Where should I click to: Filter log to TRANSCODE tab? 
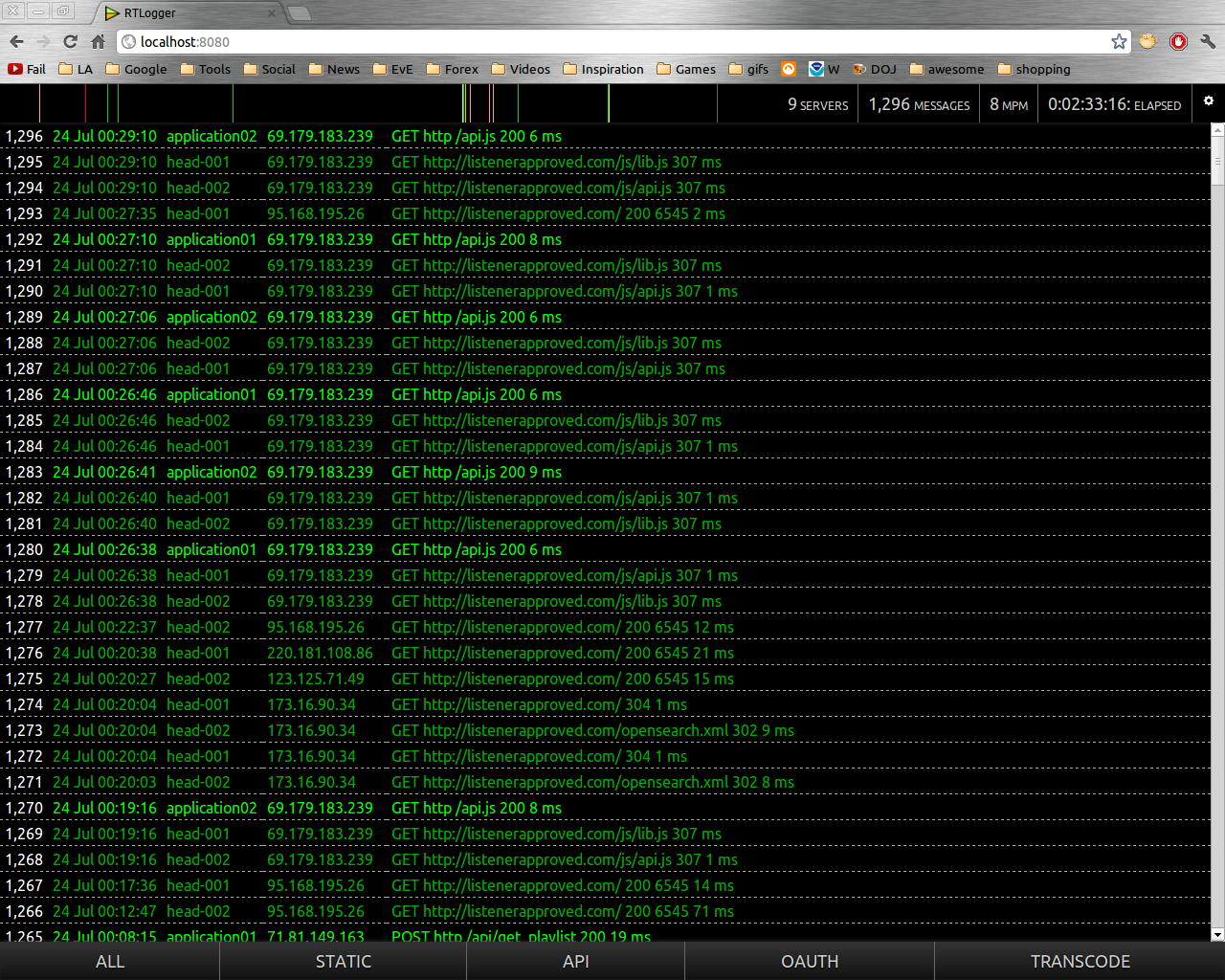pyautogui.click(x=1080, y=961)
